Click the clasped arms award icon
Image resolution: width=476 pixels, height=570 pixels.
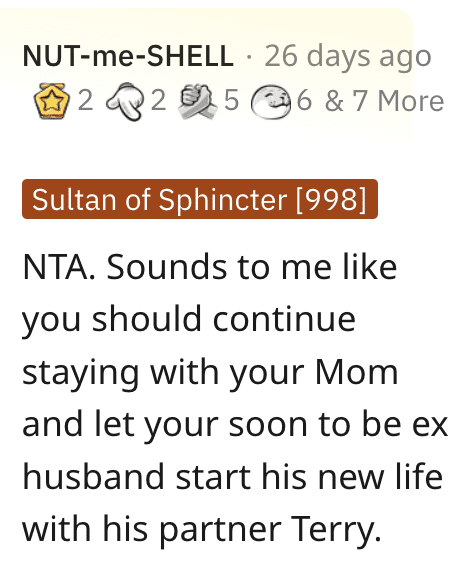(198, 101)
